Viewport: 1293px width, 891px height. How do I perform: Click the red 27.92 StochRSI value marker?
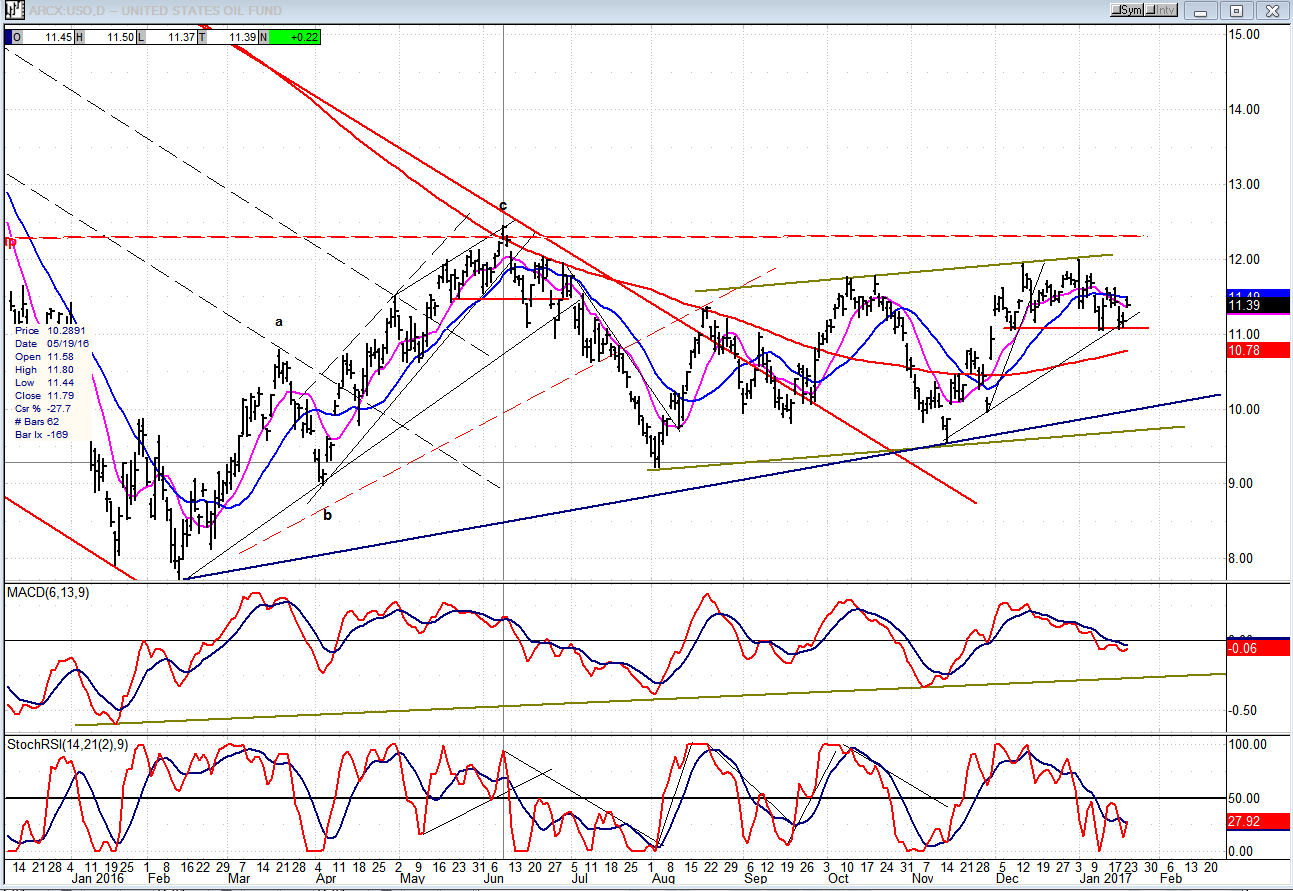coord(1258,819)
